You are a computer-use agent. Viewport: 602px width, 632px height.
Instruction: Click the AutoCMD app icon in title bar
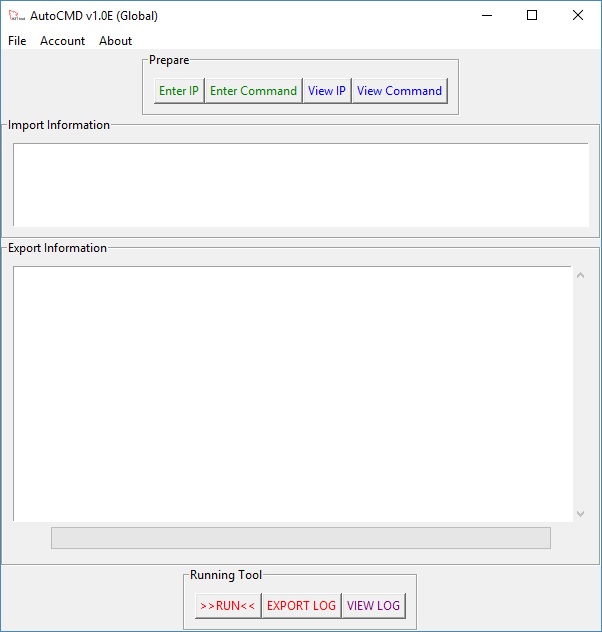[17, 16]
